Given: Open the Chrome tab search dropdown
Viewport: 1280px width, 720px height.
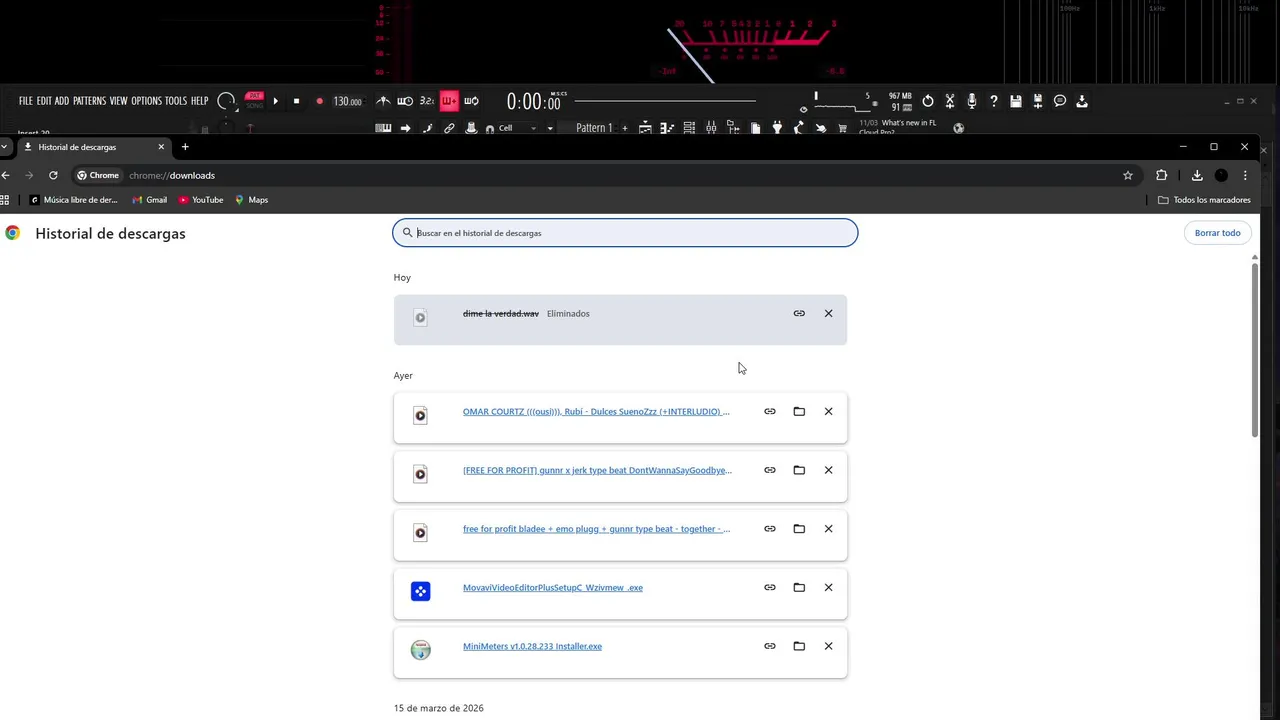Looking at the screenshot, I should [x=4, y=147].
